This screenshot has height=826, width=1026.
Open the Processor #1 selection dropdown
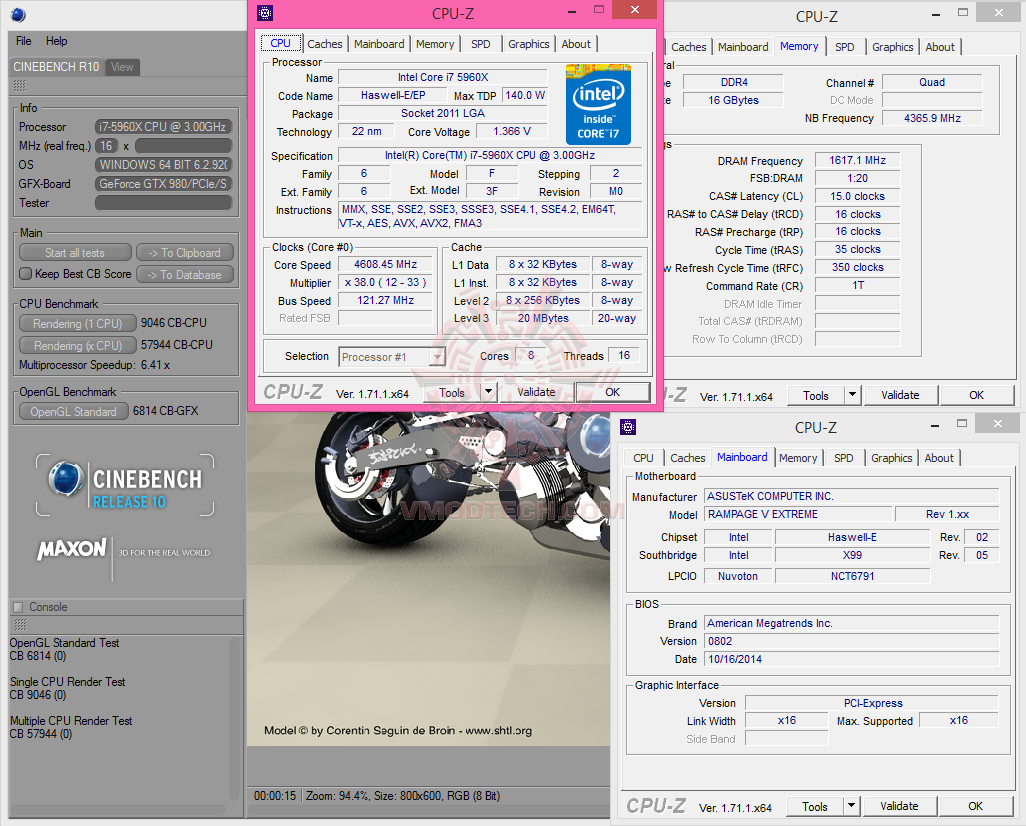coord(437,357)
